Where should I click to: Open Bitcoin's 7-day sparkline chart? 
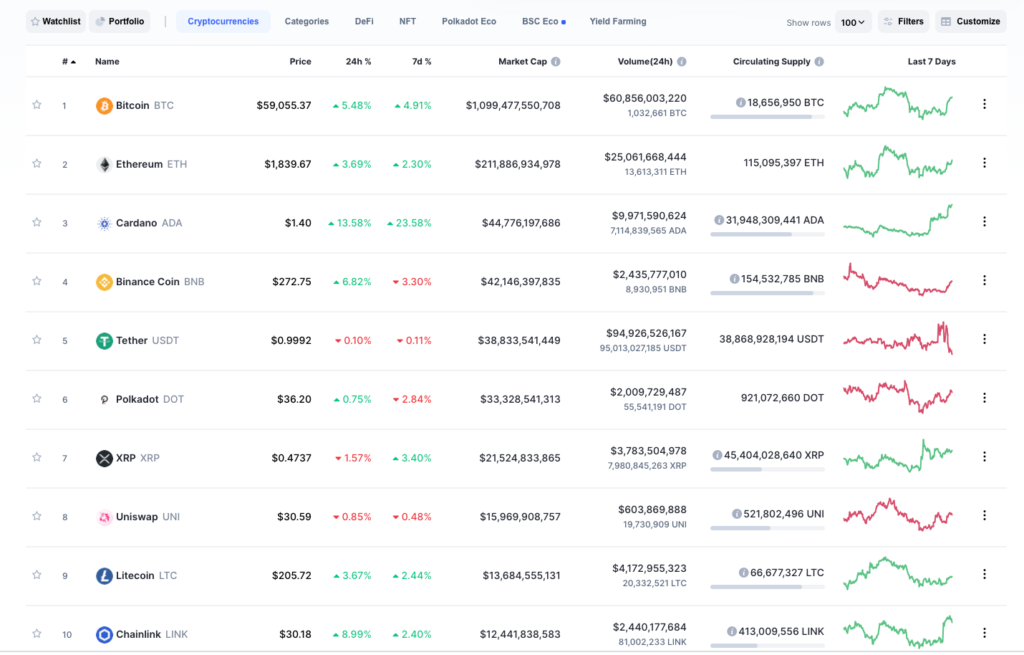pyautogui.click(x=898, y=103)
